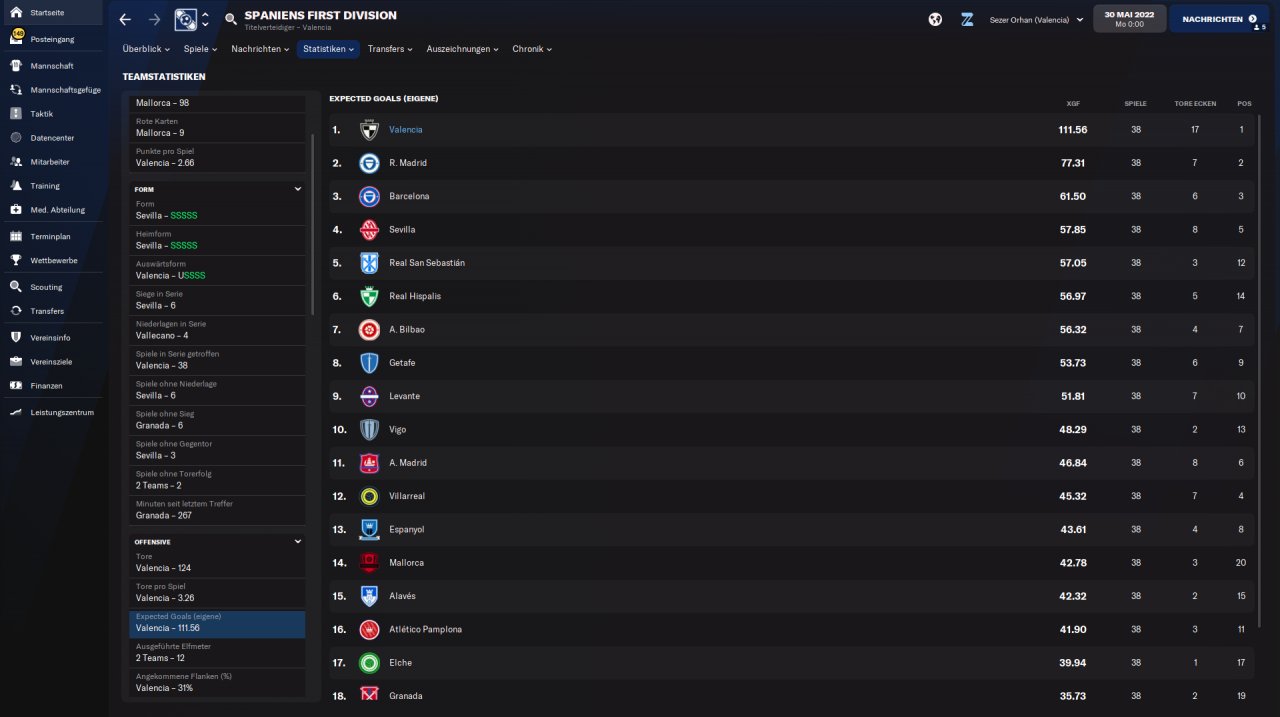Screen dimensions: 1280x717
Task: Open the Wettbewerbe trophy icon
Action: coord(16,260)
